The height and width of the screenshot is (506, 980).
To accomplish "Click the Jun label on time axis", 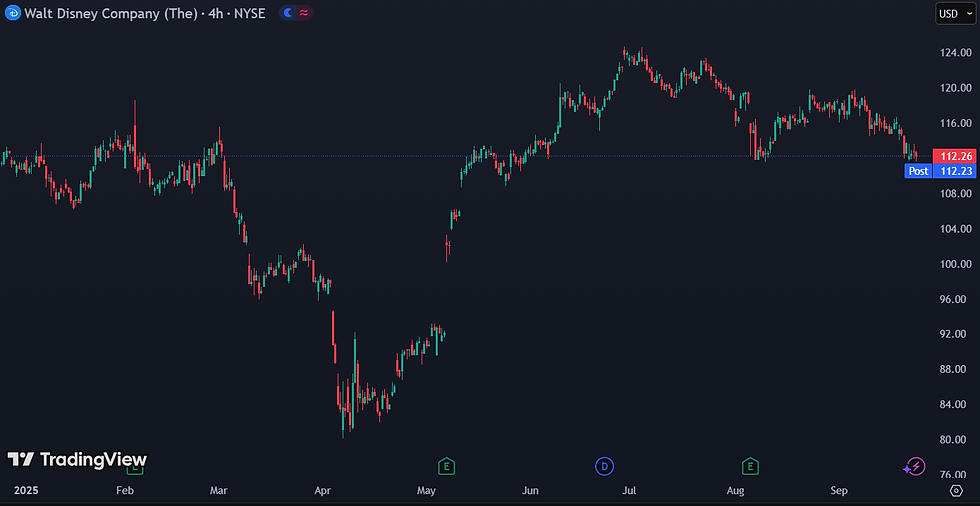I will (530, 491).
